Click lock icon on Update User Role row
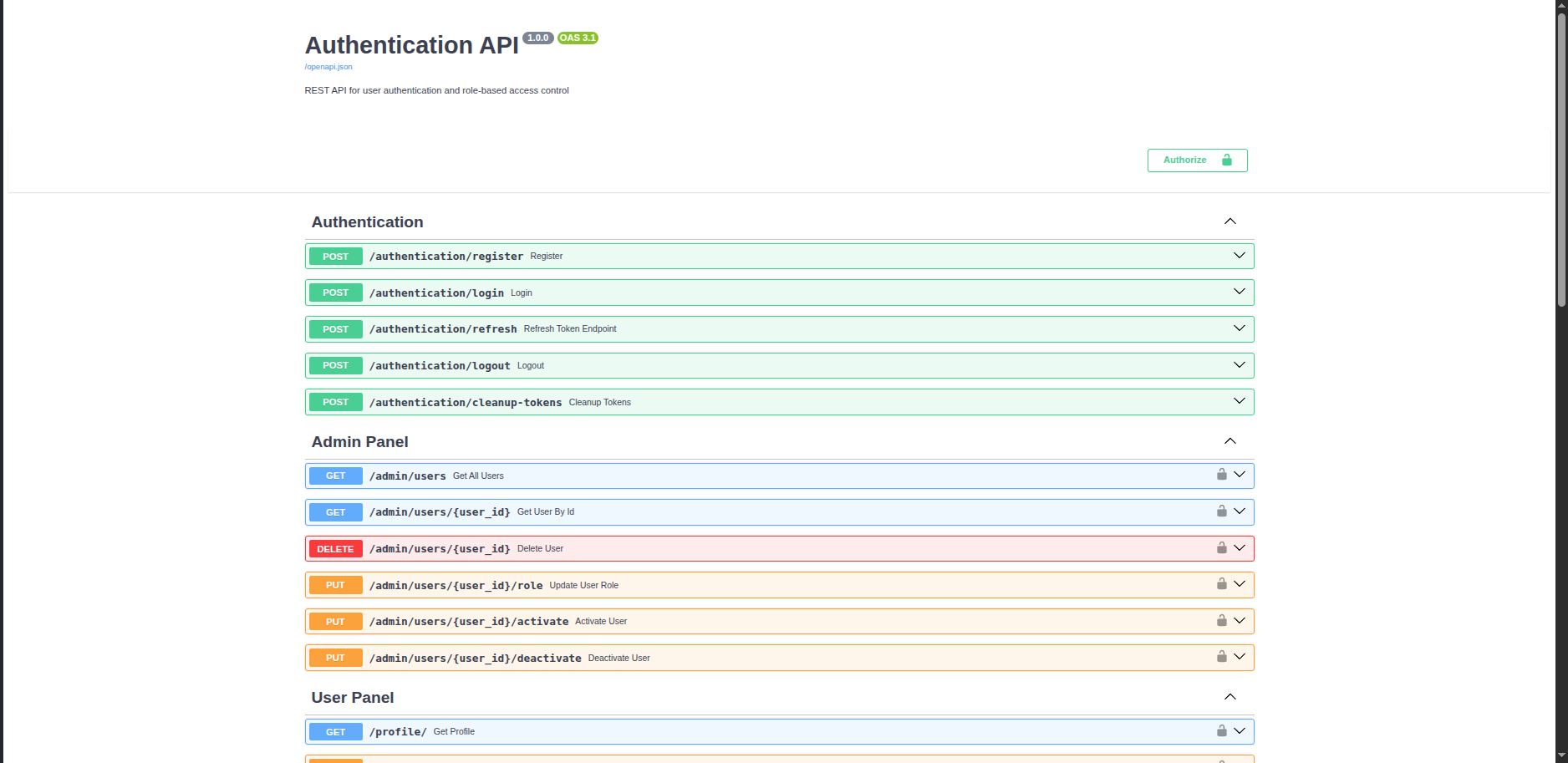1568x763 pixels. (1221, 583)
